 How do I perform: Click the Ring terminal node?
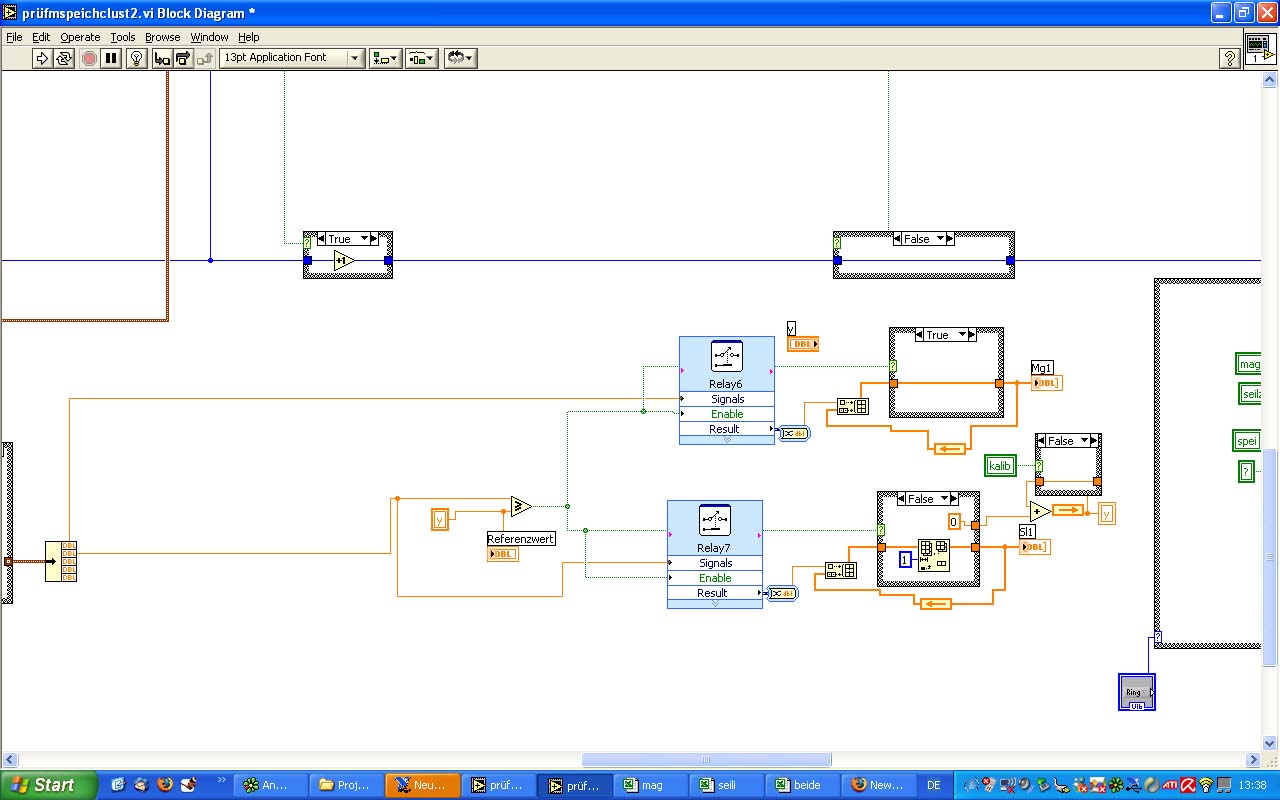(1136, 692)
